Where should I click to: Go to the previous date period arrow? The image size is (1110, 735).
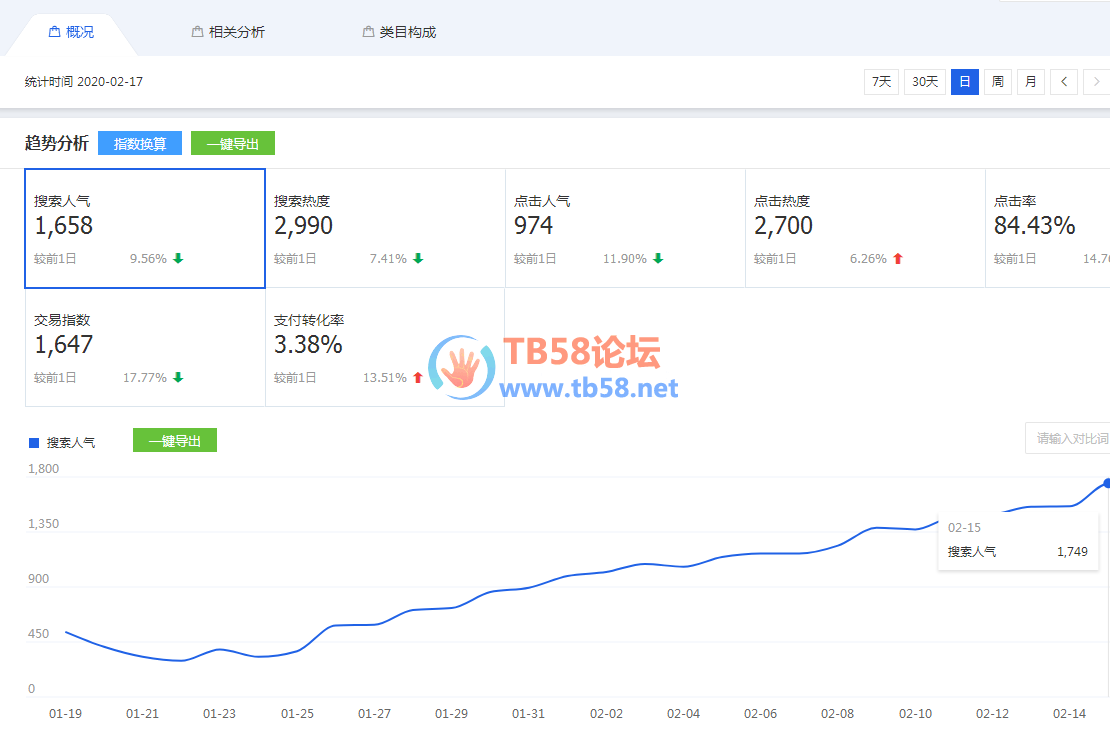tap(1064, 81)
